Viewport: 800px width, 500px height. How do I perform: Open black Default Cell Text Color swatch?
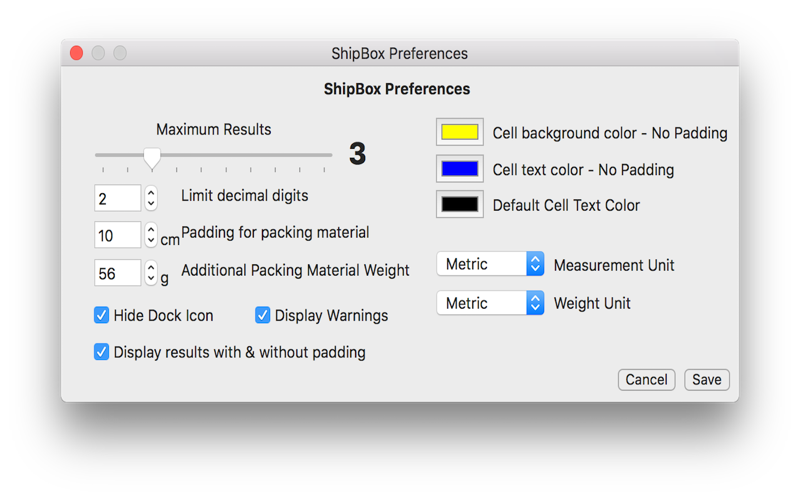460,205
